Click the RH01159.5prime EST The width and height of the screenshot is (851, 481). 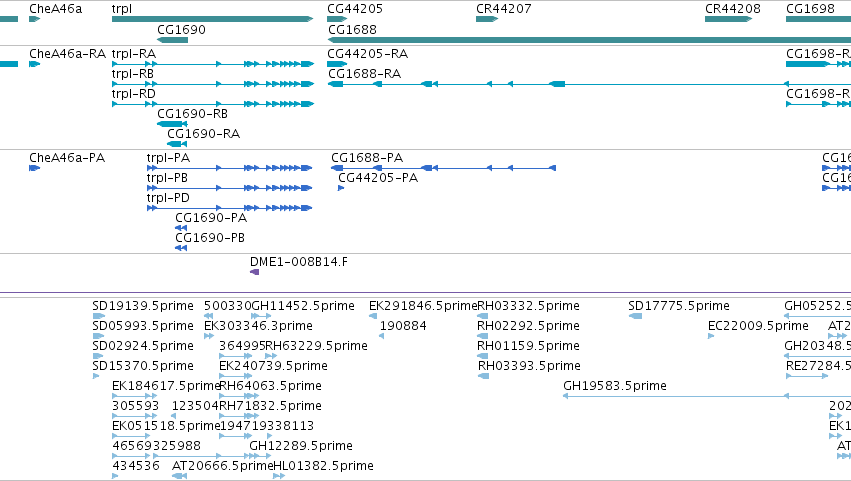click(x=482, y=356)
